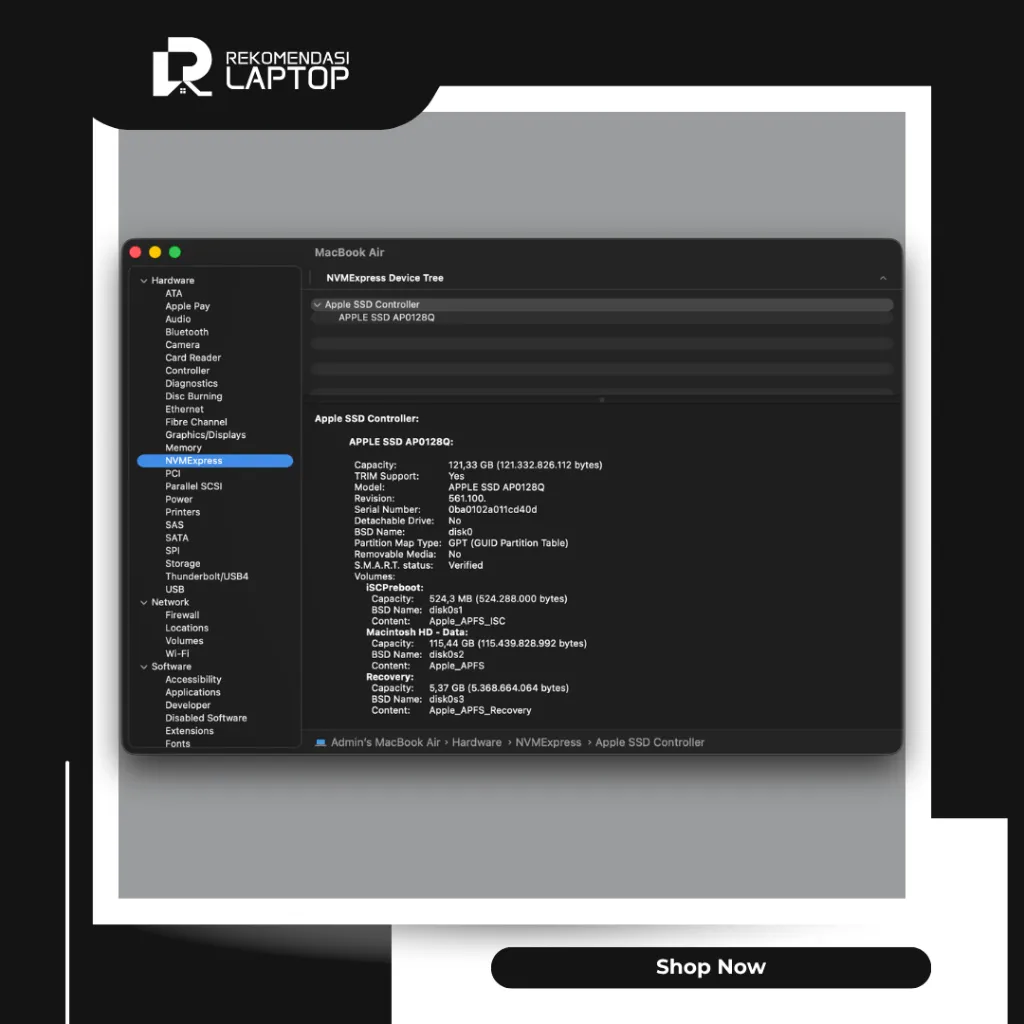1024x1024 pixels.
Task: Click the Apple_APFS_Recovery content value
Action: [x=480, y=711]
